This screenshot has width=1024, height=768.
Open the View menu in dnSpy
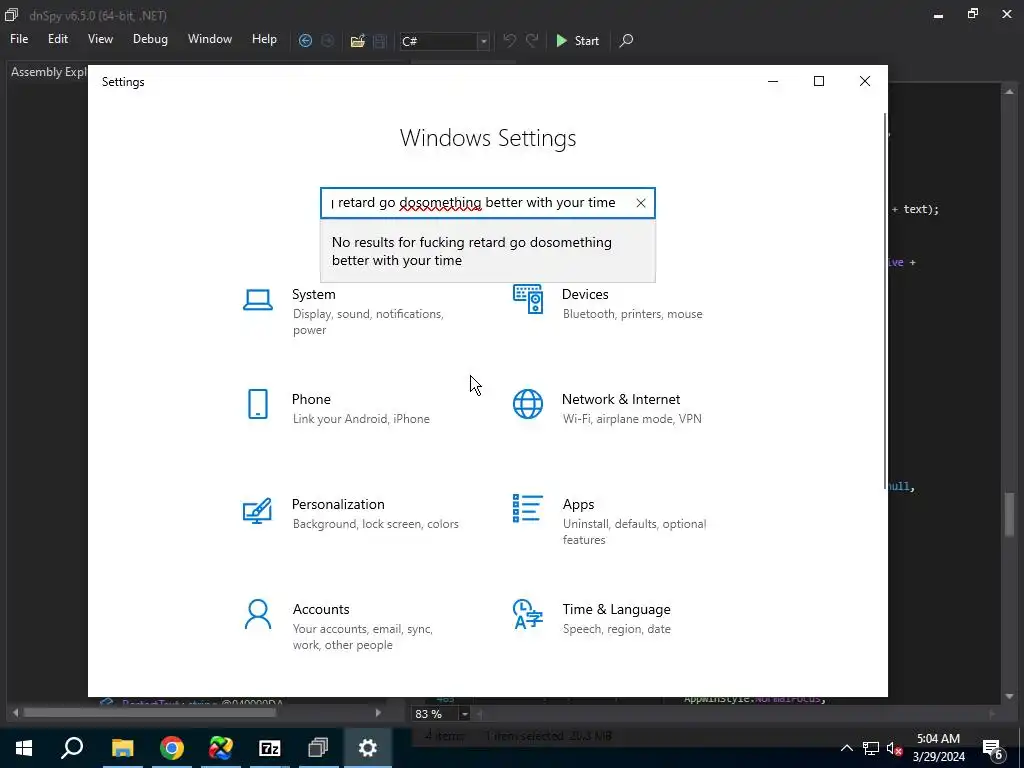[x=100, y=39]
